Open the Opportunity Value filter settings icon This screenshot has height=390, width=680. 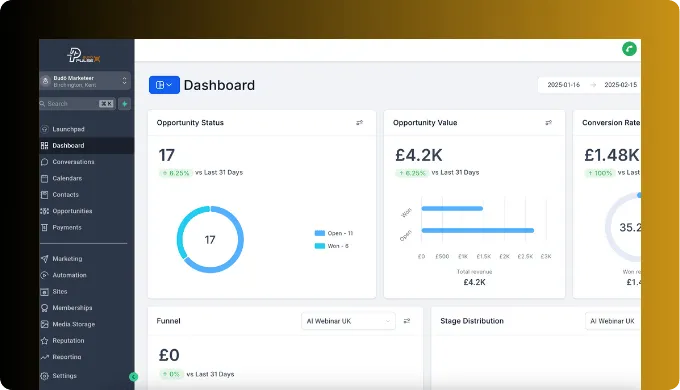[x=549, y=123]
